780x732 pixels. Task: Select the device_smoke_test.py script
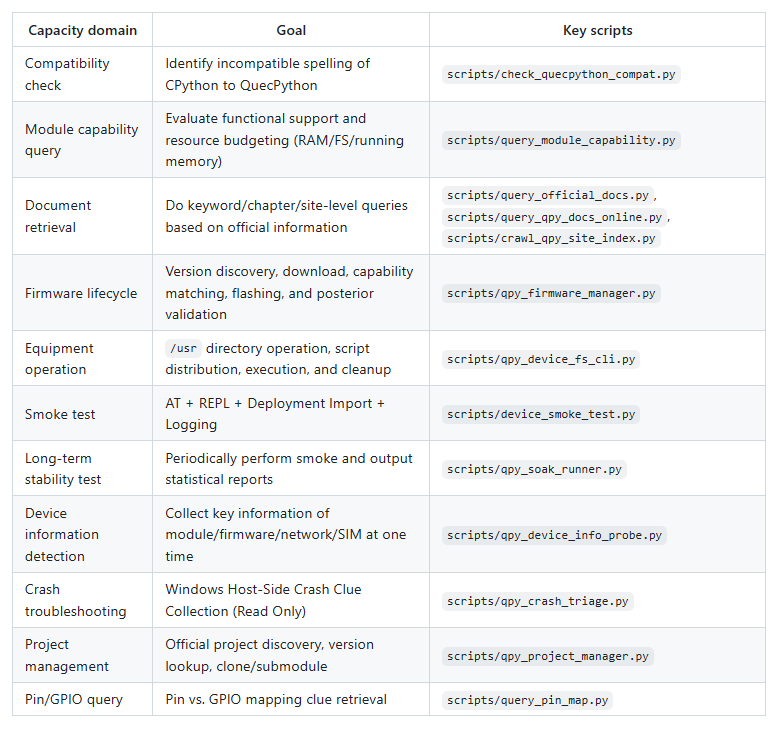pos(541,414)
